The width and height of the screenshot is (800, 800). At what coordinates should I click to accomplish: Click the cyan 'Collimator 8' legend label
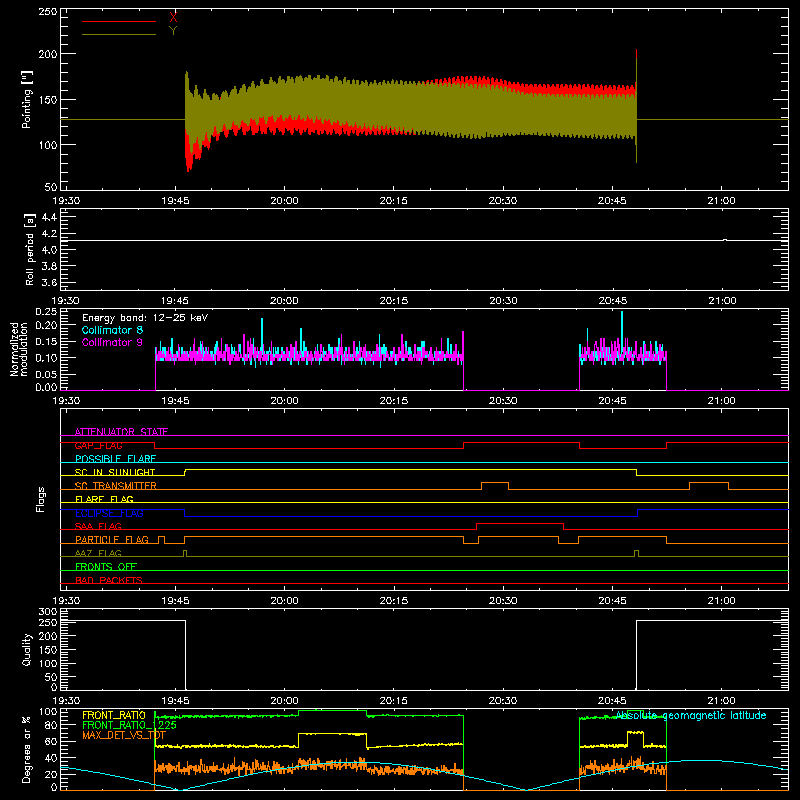tap(112, 330)
